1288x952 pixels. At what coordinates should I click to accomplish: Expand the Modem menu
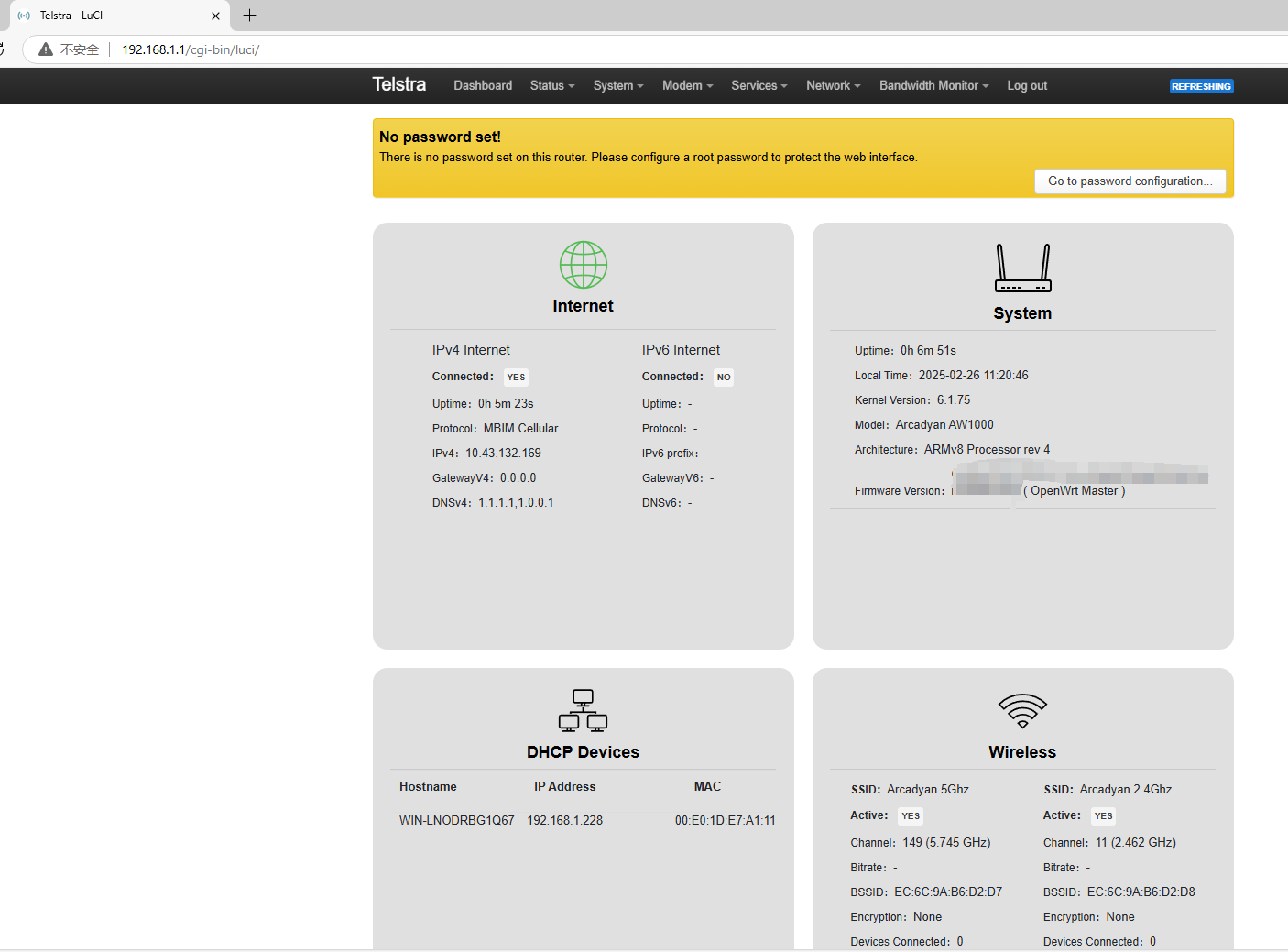point(687,86)
